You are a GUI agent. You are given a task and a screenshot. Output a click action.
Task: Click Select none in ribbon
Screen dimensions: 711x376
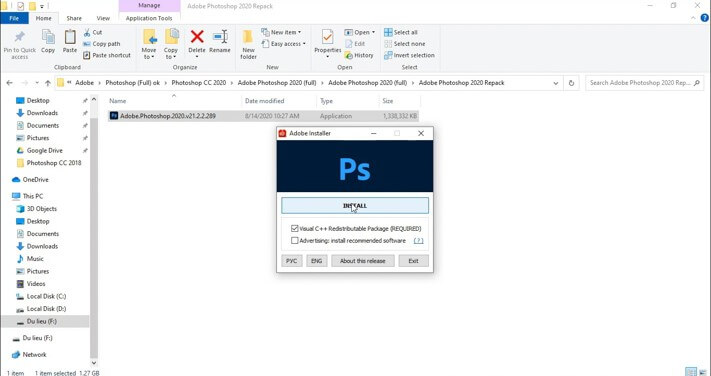click(404, 44)
